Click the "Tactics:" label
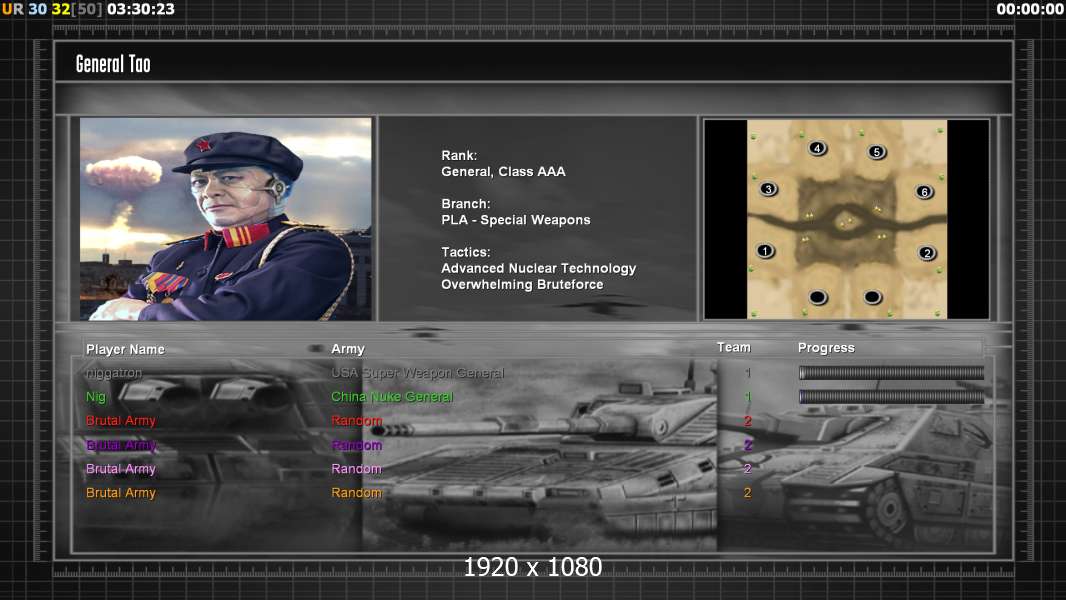 coord(466,252)
